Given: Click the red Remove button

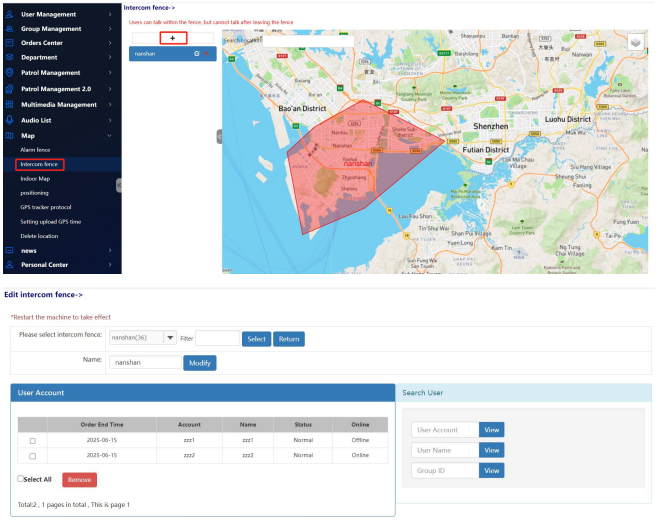Looking at the screenshot, I should pyautogui.click(x=79, y=480).
